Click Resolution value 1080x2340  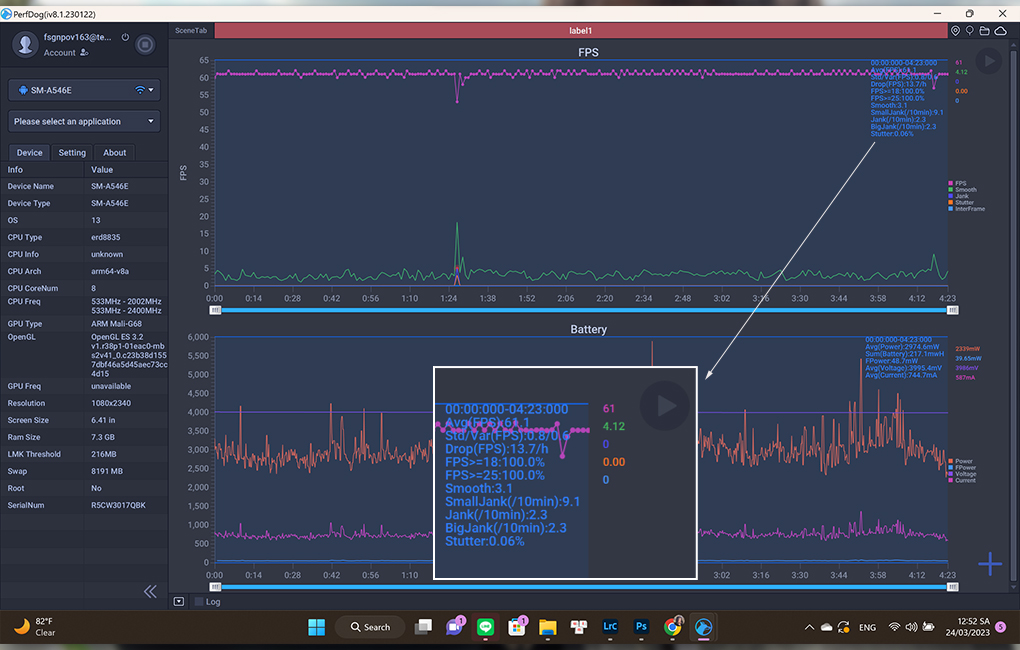111,403
